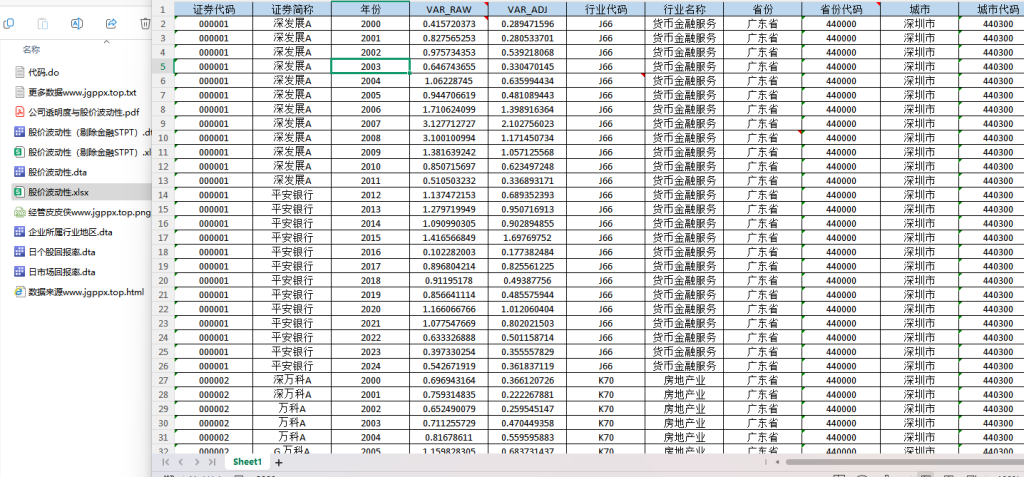This screenshot has height=477, width=1024.
Task: Click the Paste icon in Explorer toolbar
Action: click(43, 24)
